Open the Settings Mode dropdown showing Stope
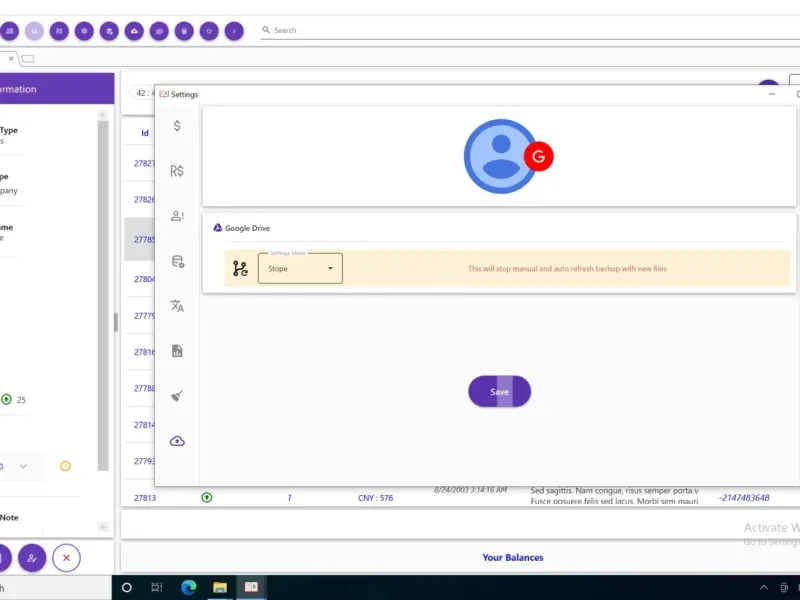 300,268
